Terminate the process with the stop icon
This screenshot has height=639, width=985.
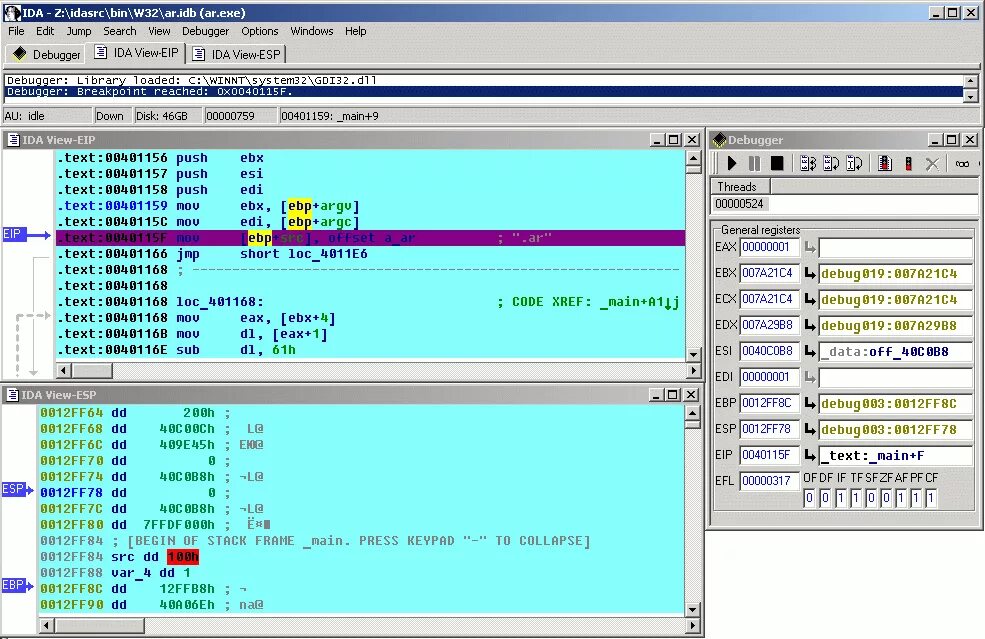pyautogui.click(x=779, y=163)
